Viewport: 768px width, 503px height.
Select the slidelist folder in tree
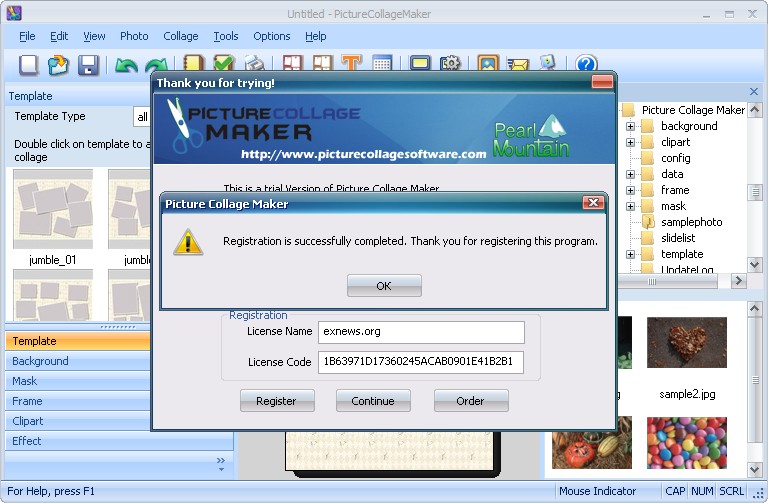678,238
